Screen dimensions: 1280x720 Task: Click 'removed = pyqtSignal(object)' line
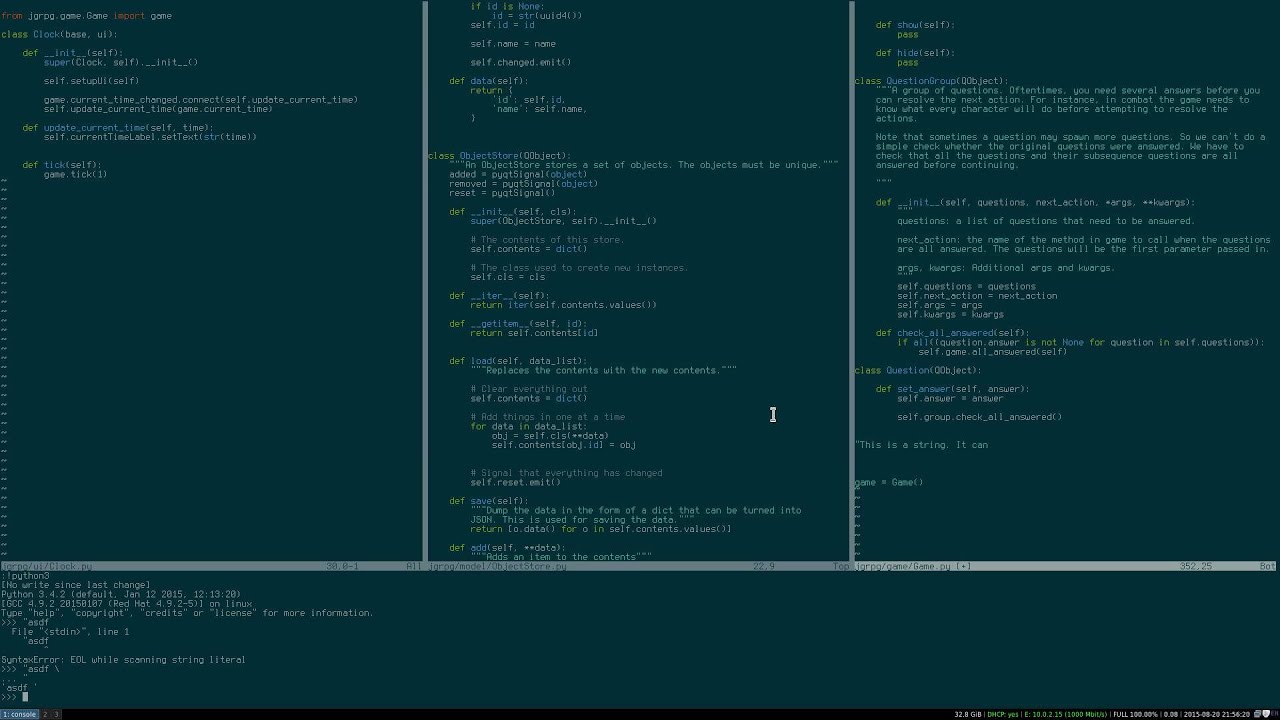point(523,184)
